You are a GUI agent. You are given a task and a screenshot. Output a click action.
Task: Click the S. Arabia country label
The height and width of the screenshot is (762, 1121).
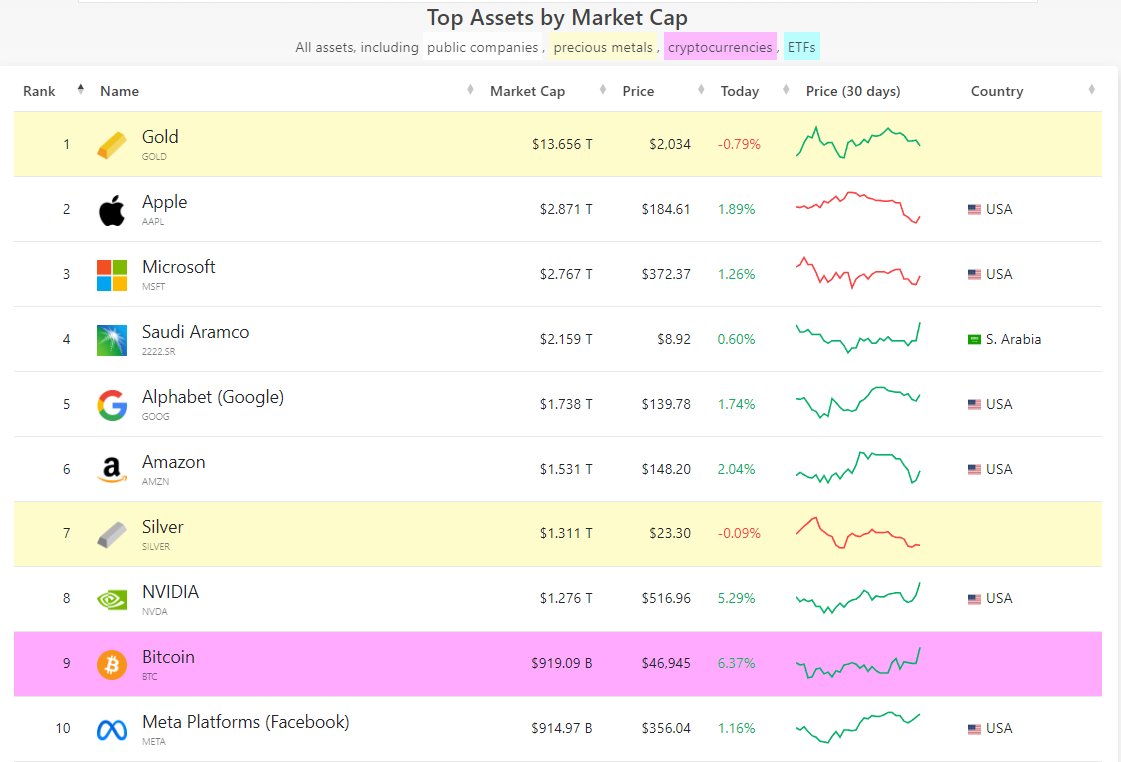(x=1013, y=340)
